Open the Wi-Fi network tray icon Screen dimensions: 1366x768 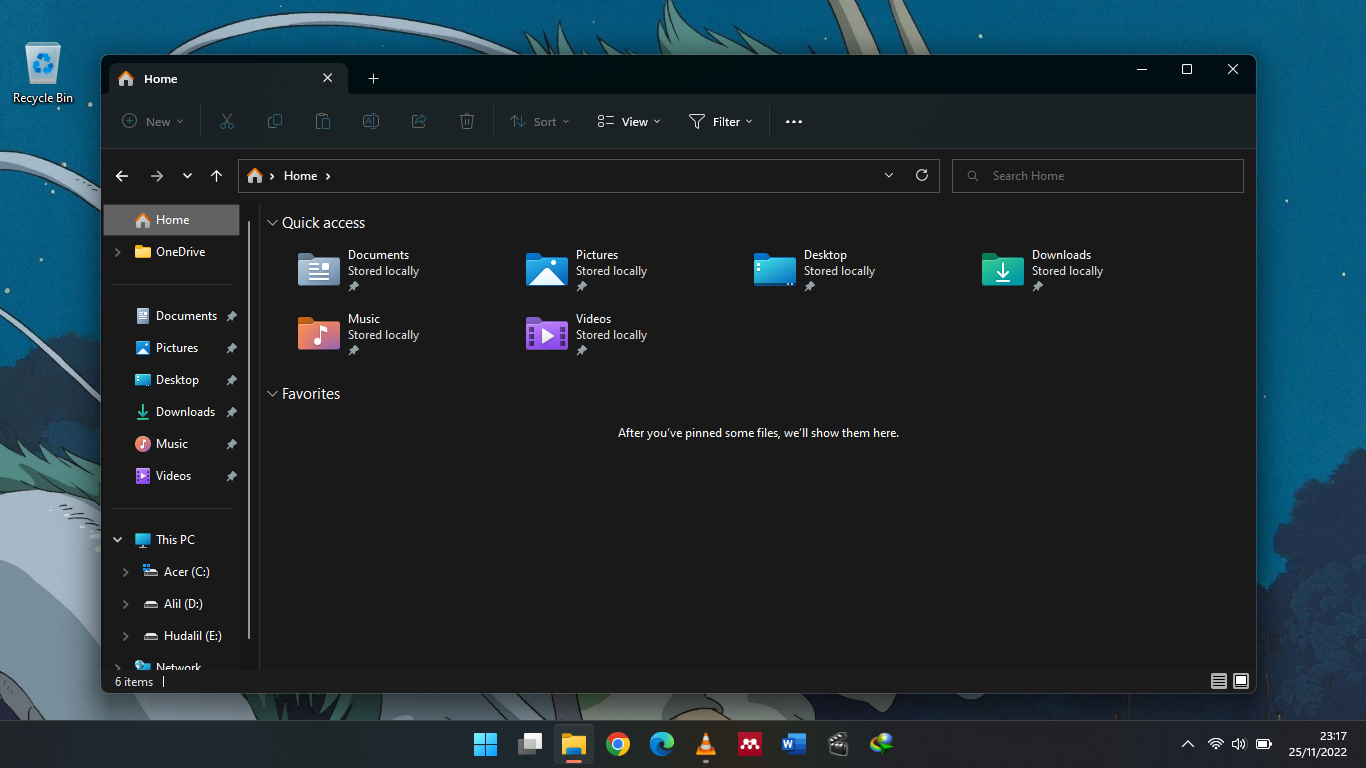click(1216, 744)
